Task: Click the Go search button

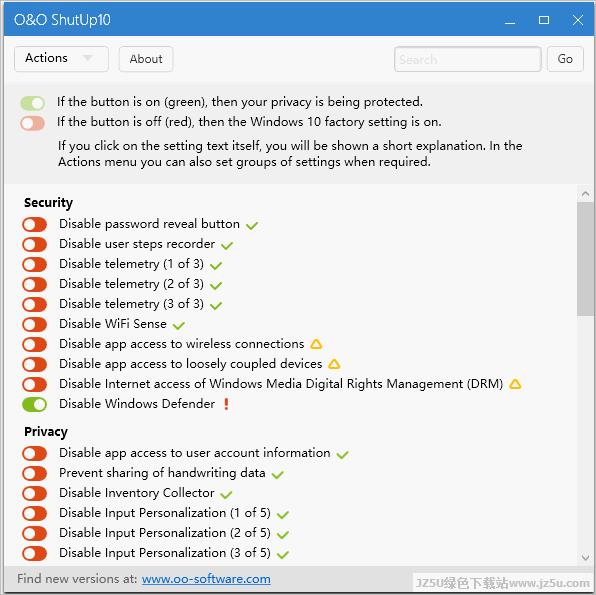Action: click(x=565, y=59)
